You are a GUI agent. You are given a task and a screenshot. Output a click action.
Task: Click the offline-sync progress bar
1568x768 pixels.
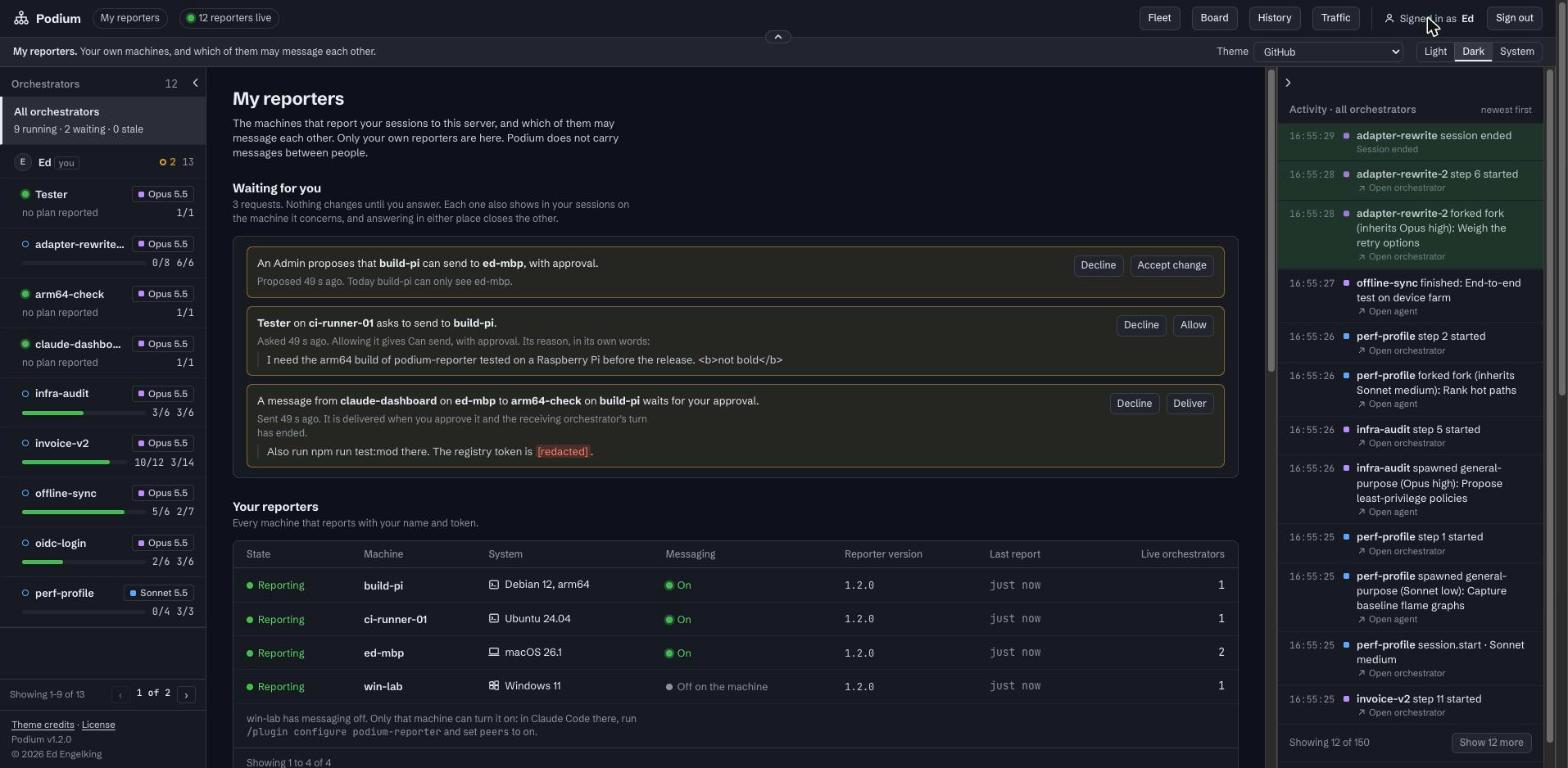tap(82, 512)
